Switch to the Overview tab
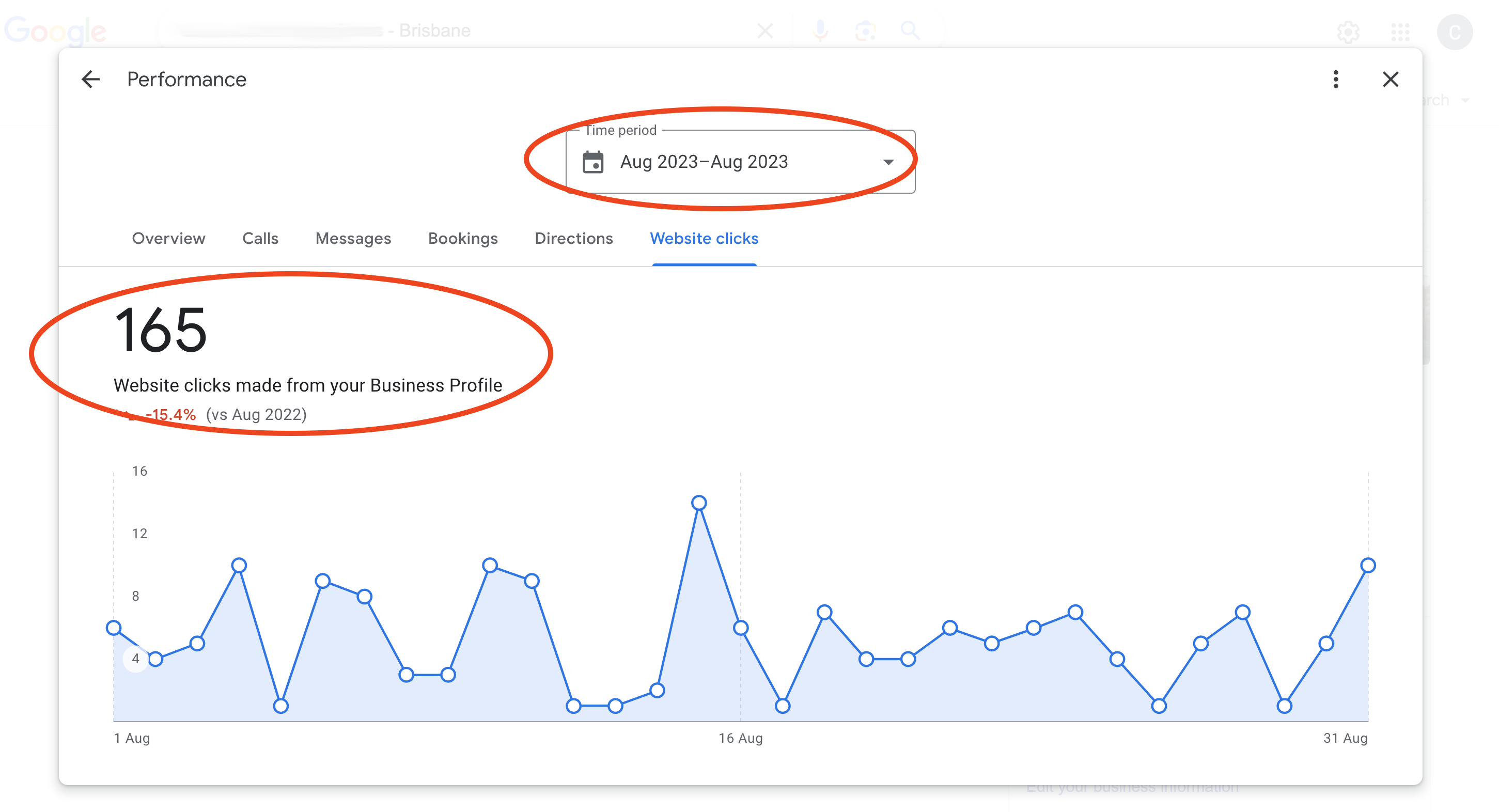Viewport: 1499px width, 812px height. [x=168, y=239]
